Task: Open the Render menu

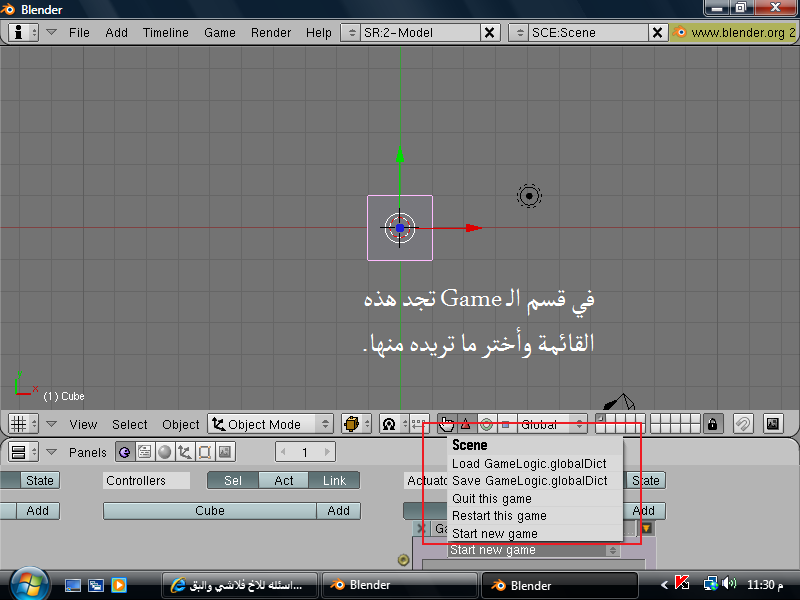Action: coord(271,33)
